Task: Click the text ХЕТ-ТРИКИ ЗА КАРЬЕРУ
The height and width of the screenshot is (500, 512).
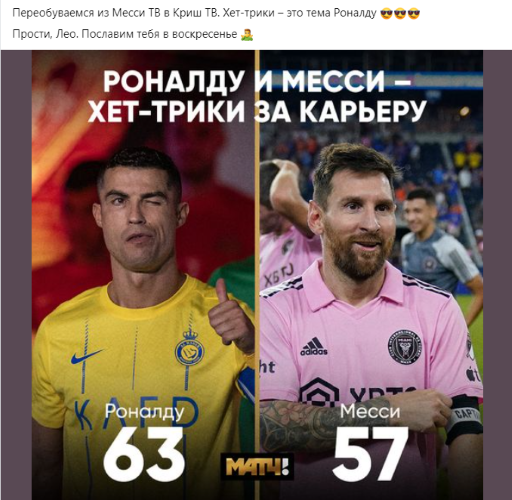Action: (x=257, y=112)
